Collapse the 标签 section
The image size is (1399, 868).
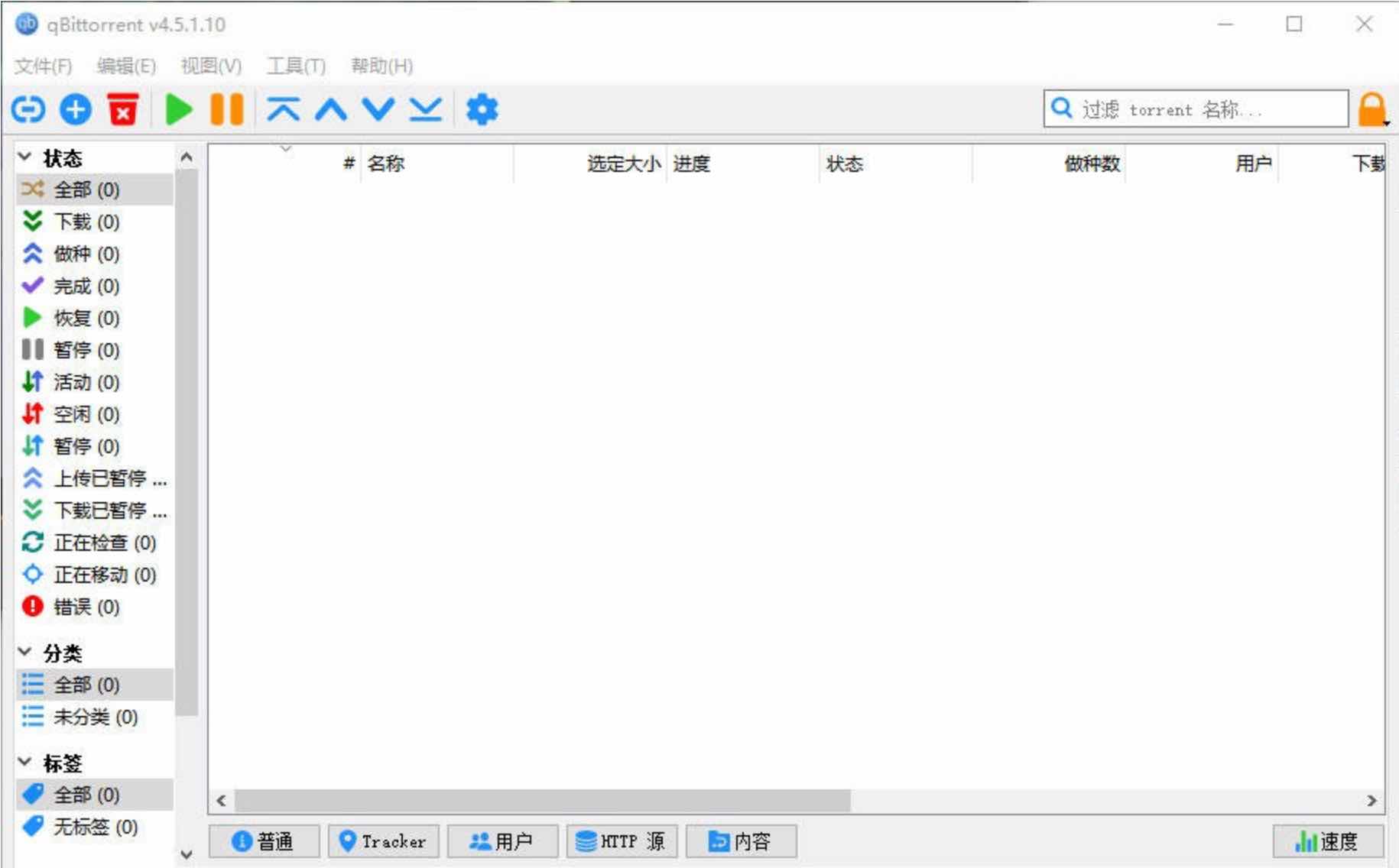[x=25, y=762]
